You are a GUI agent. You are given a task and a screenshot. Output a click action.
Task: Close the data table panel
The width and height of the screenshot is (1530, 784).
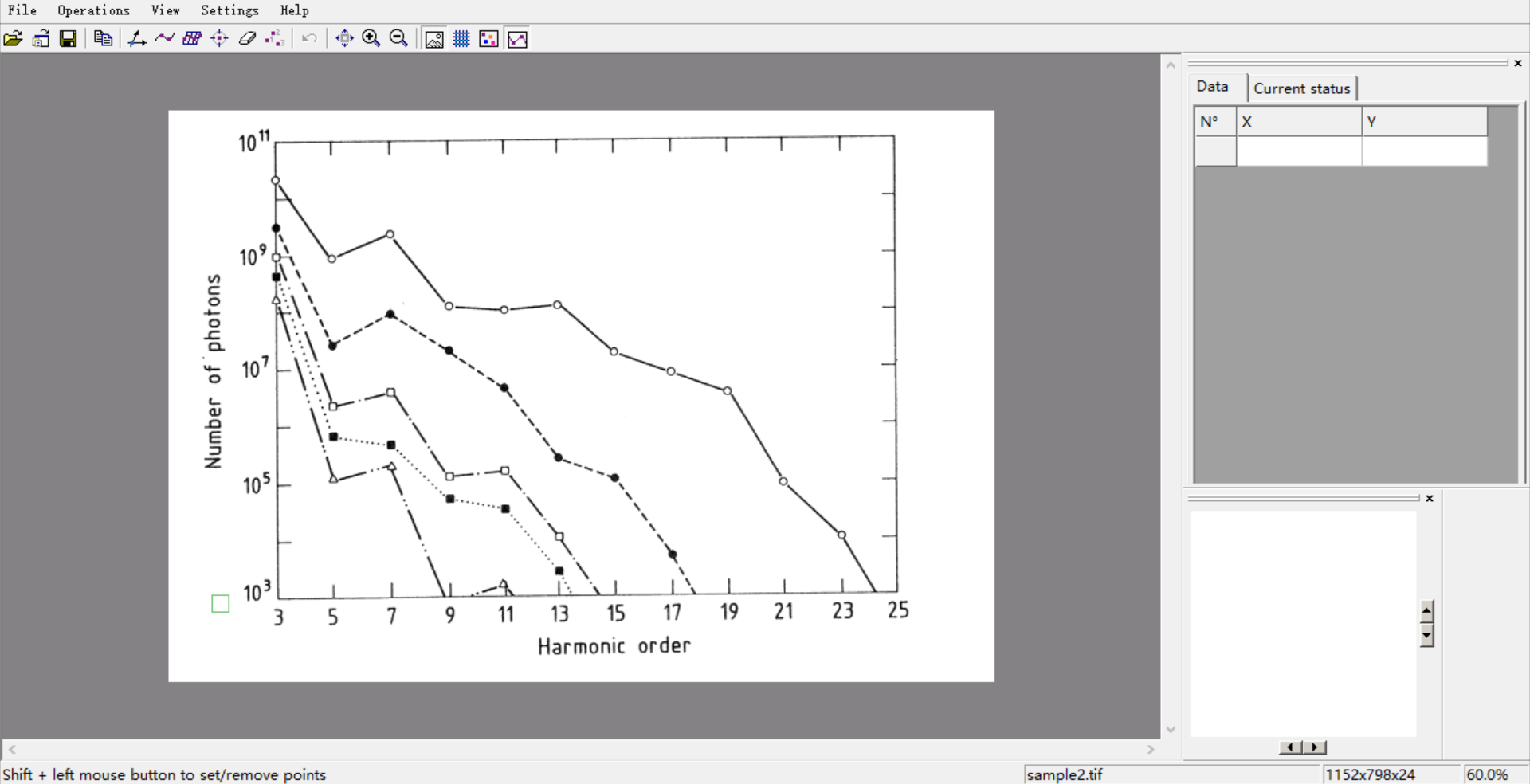click(x=1518, y=63)
